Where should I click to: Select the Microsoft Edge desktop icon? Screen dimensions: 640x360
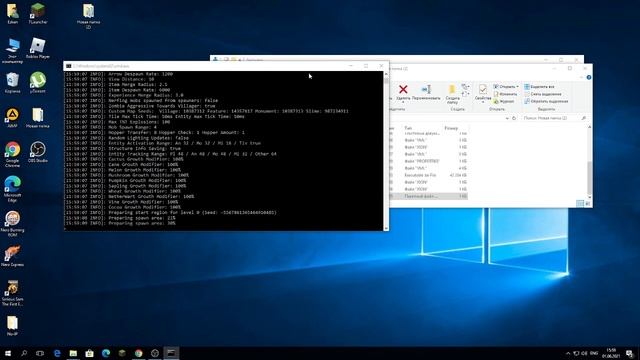12,189
